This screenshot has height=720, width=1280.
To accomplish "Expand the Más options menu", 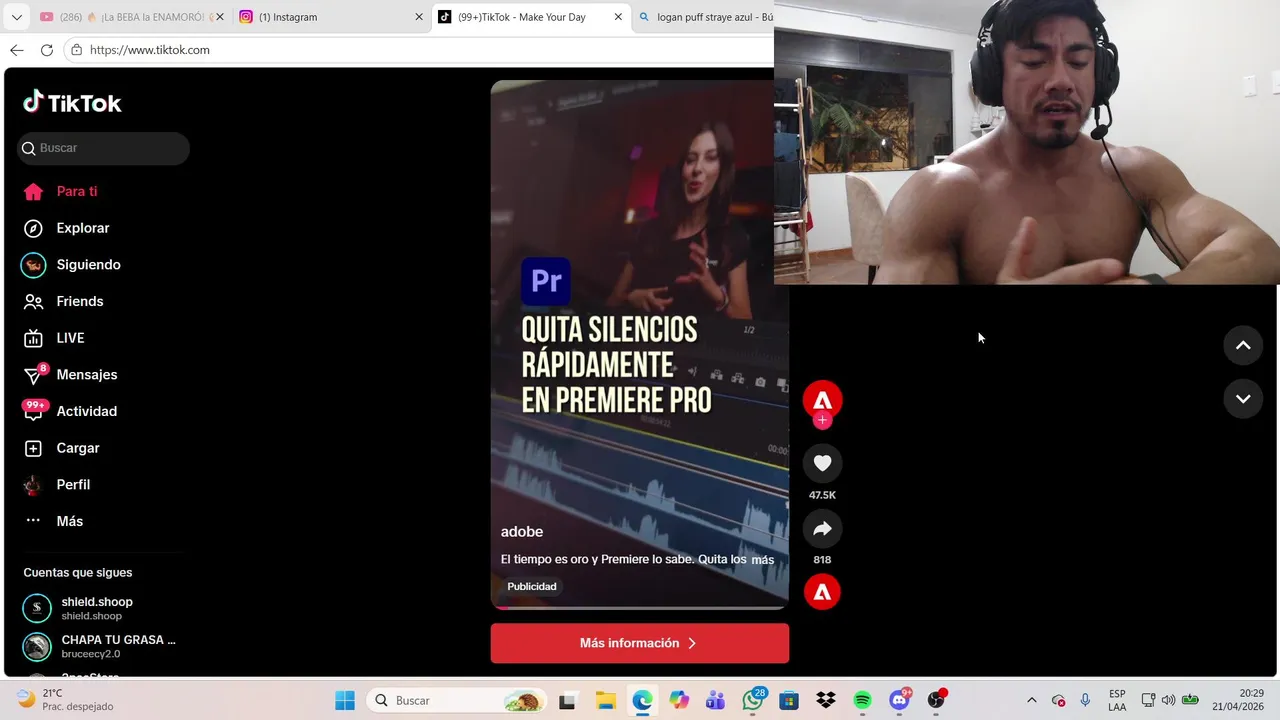I will (x=53, y=521).
